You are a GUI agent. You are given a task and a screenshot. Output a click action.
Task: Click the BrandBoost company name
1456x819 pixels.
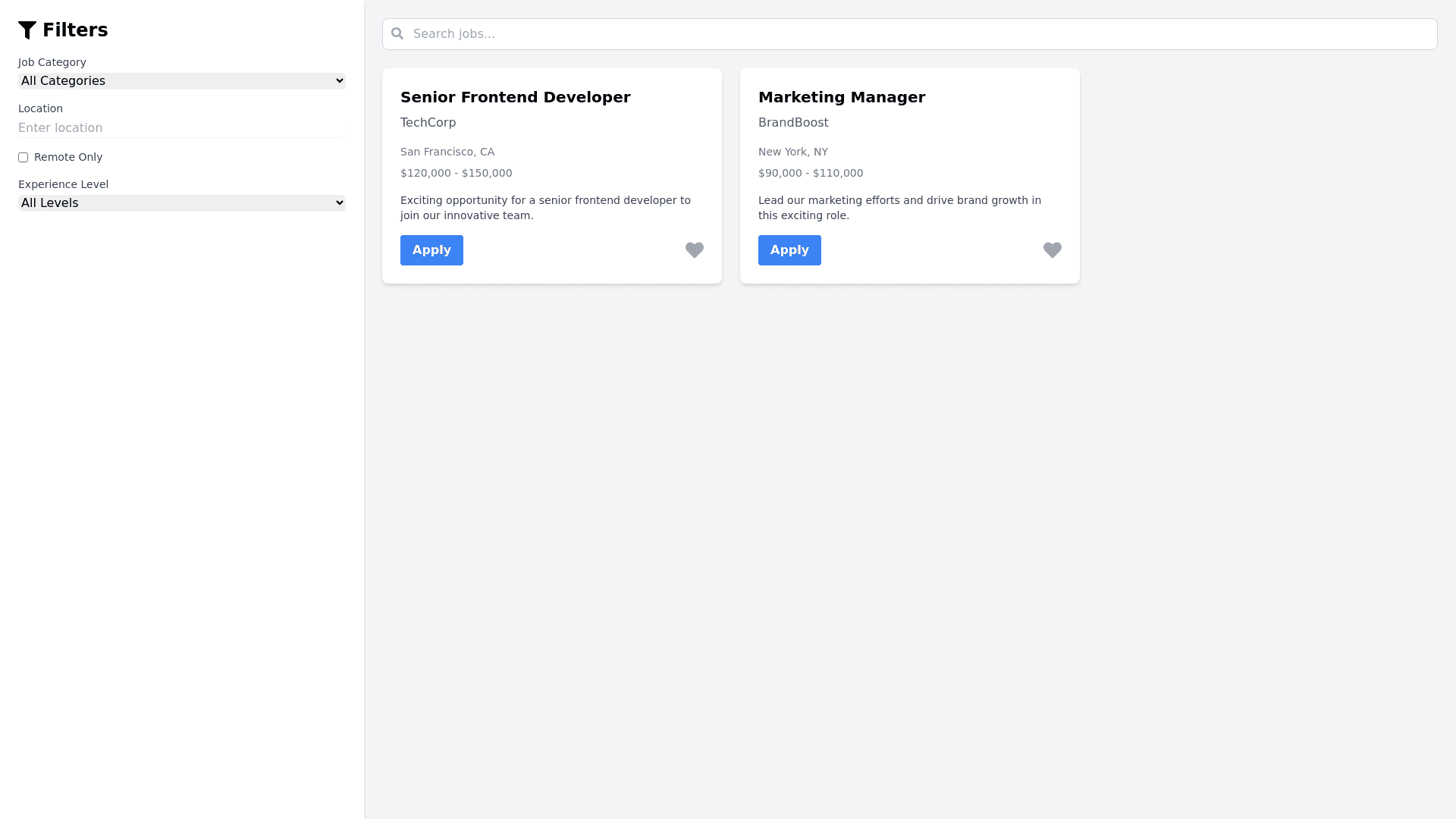(793, 123)
